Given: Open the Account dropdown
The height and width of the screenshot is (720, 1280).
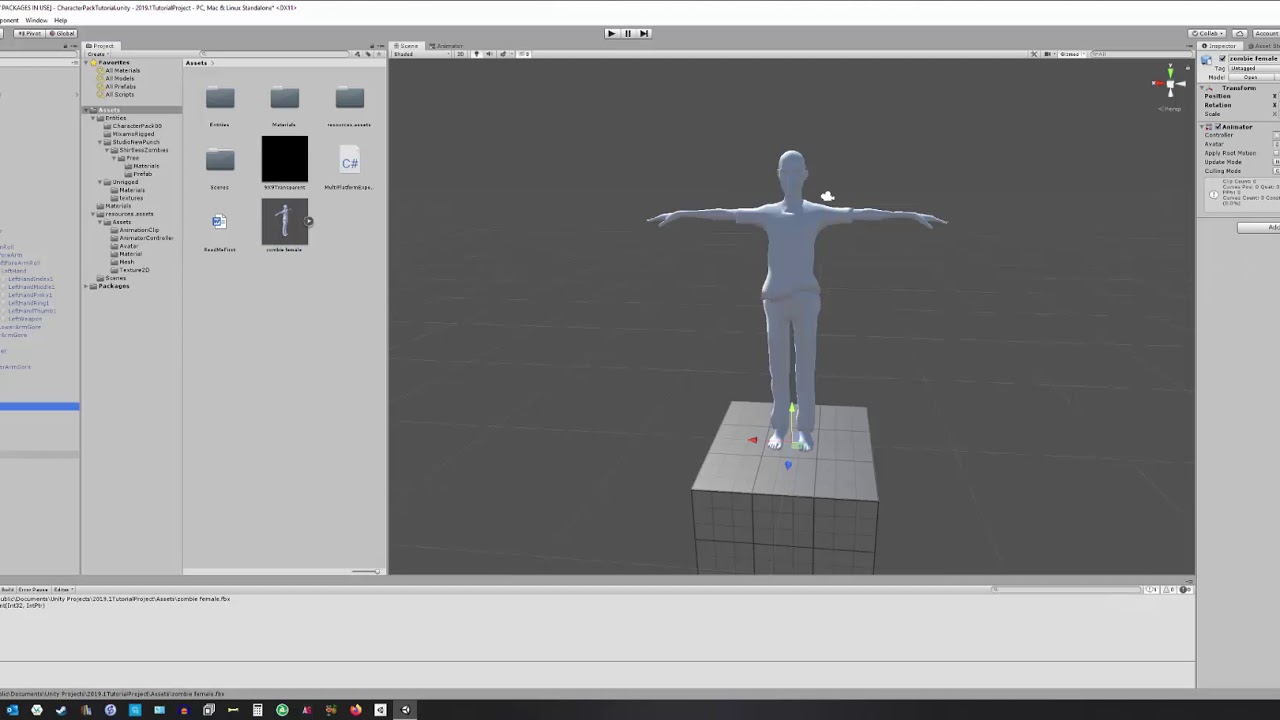Looking at the screenshot, I should 1266,33.
